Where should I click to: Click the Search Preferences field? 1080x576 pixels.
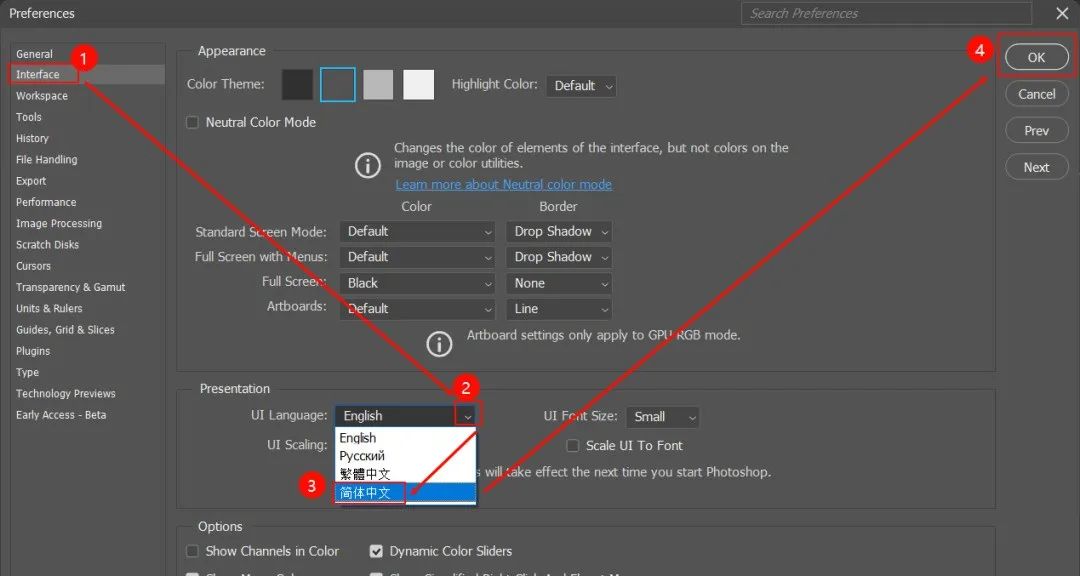click(886, 13)
